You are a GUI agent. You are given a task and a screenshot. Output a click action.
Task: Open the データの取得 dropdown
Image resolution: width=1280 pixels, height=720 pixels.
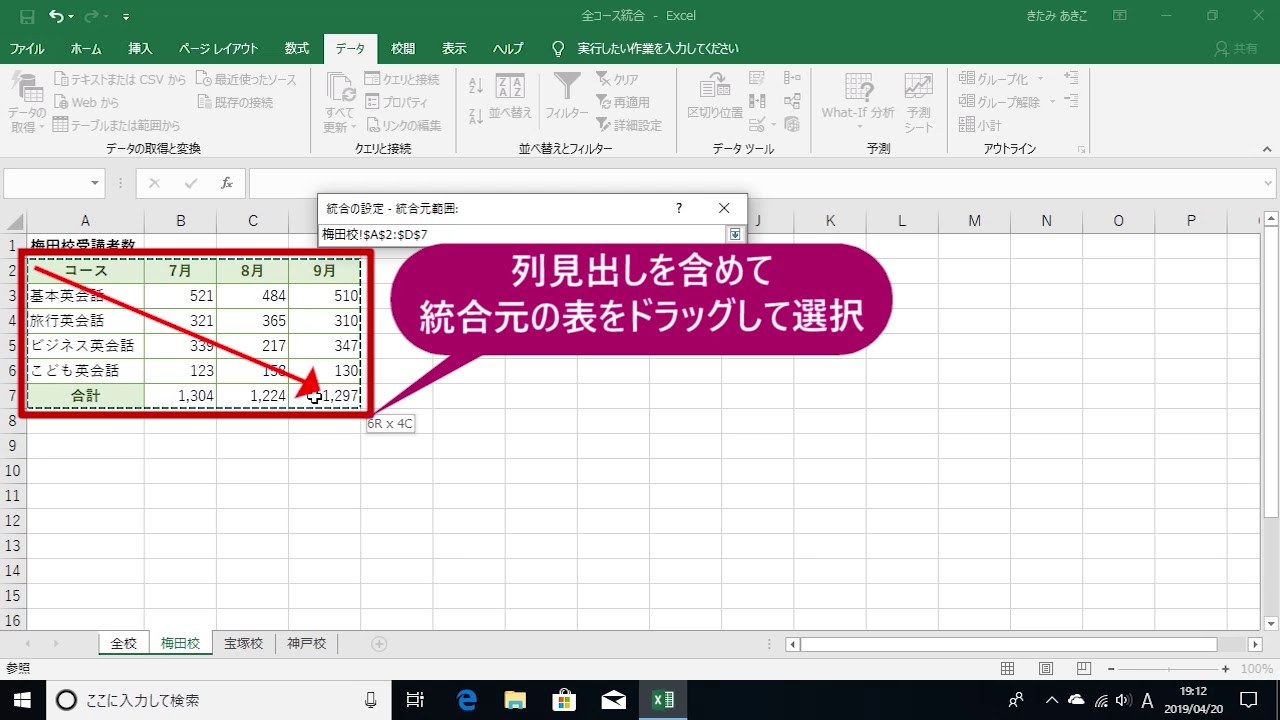point(25,104)
